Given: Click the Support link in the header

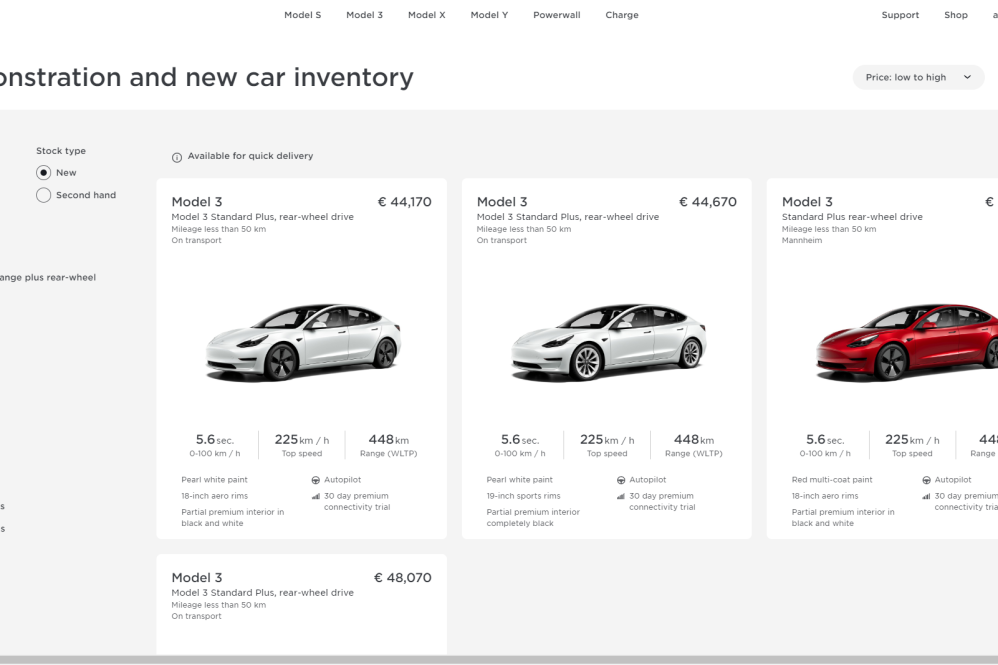Looking at the screenshot, I should (x=900, y=16).
